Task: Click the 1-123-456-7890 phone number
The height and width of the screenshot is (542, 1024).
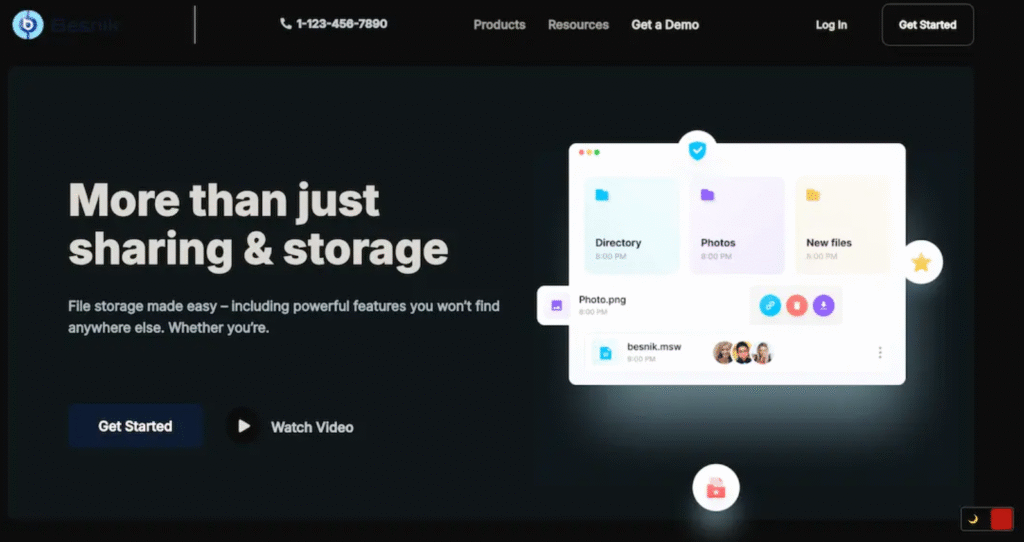Action: pyautogui.click(x=342, y=24)
